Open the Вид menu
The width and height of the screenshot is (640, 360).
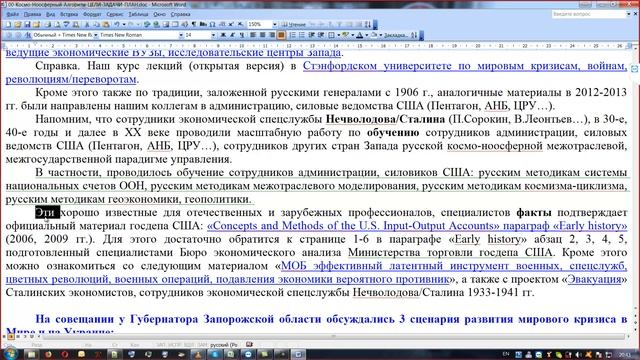pos(51,14)
